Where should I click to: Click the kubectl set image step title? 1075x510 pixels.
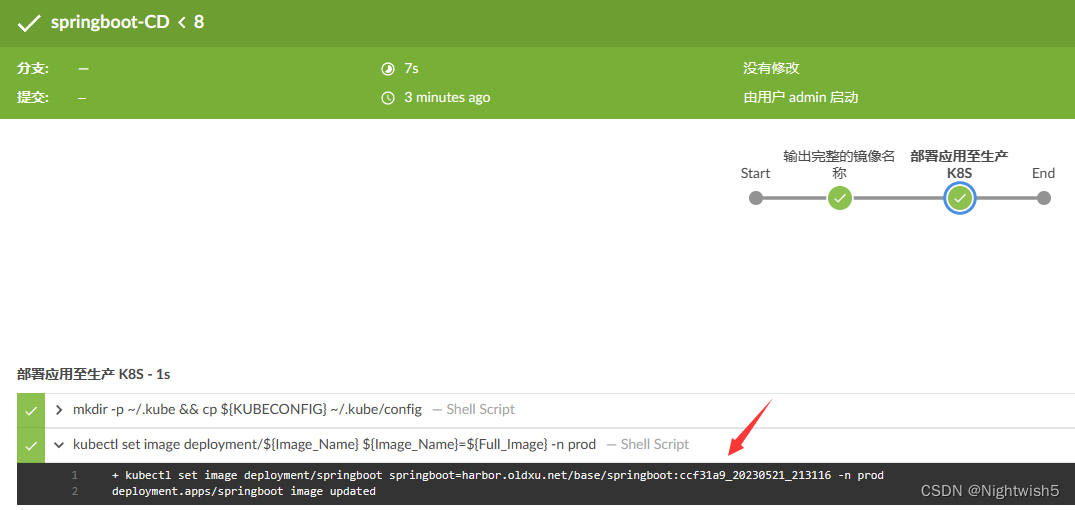335,445
